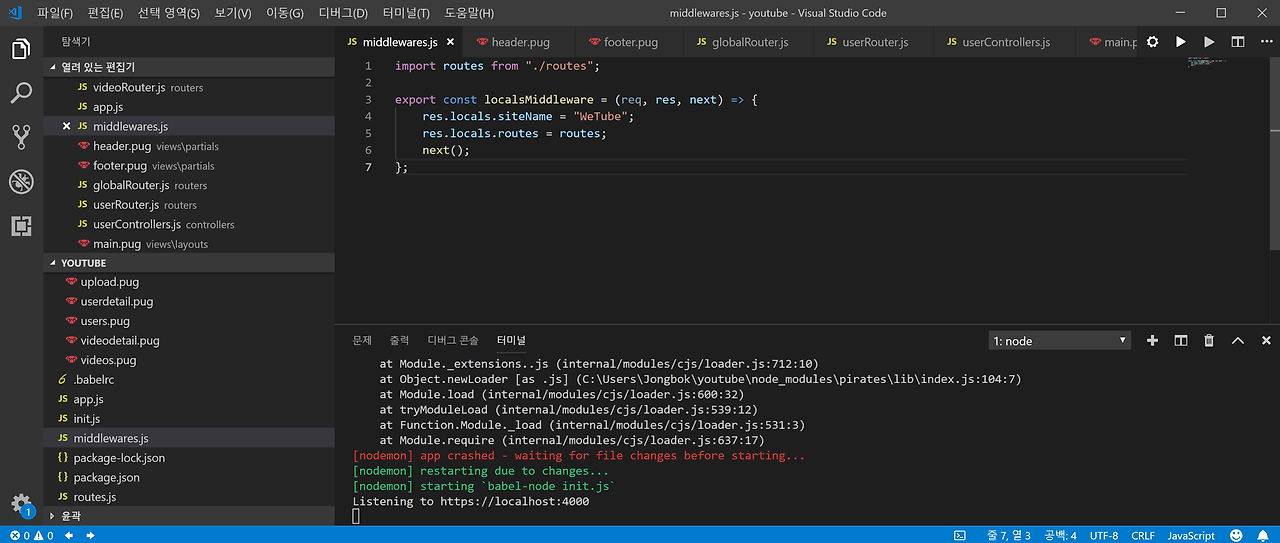
Task: Switch to the globalRouter.js editor tab
Action: 749,42
